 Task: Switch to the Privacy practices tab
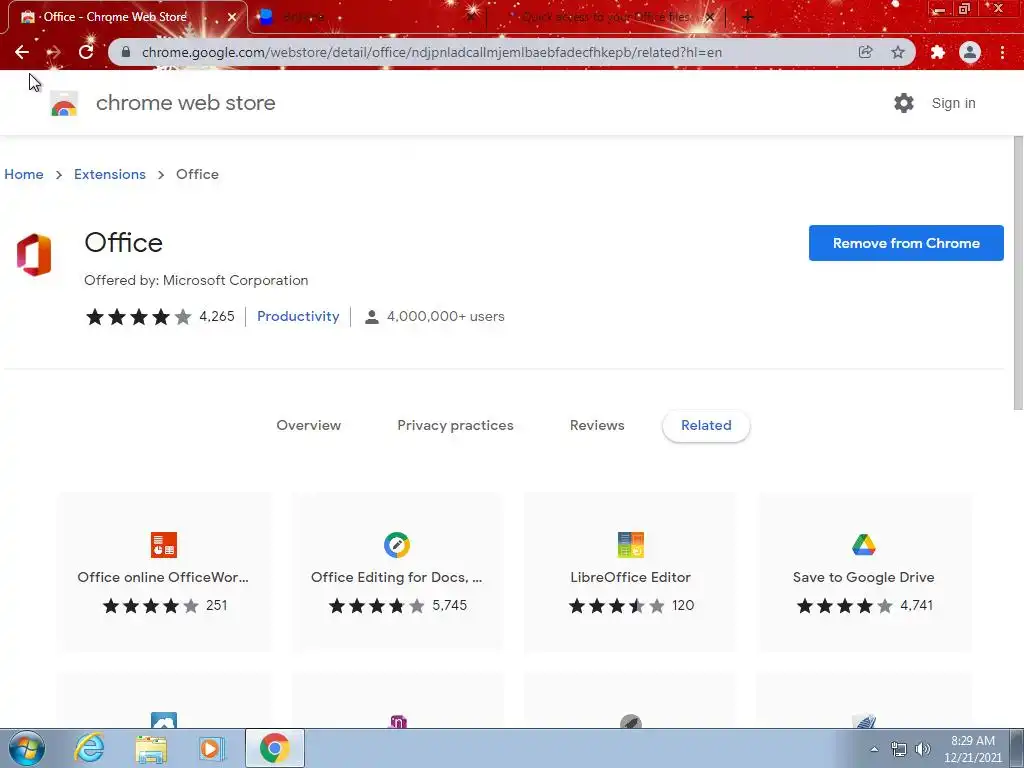tap(455, 425)
